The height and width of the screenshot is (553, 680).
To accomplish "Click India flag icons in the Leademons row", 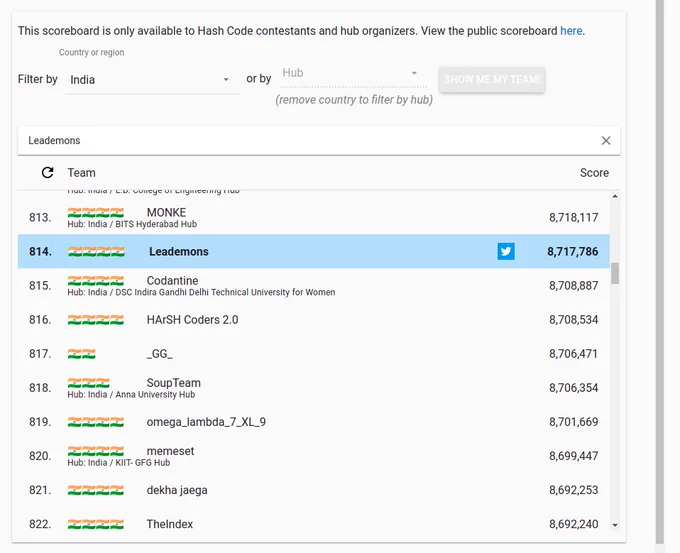I will point(96,252).
